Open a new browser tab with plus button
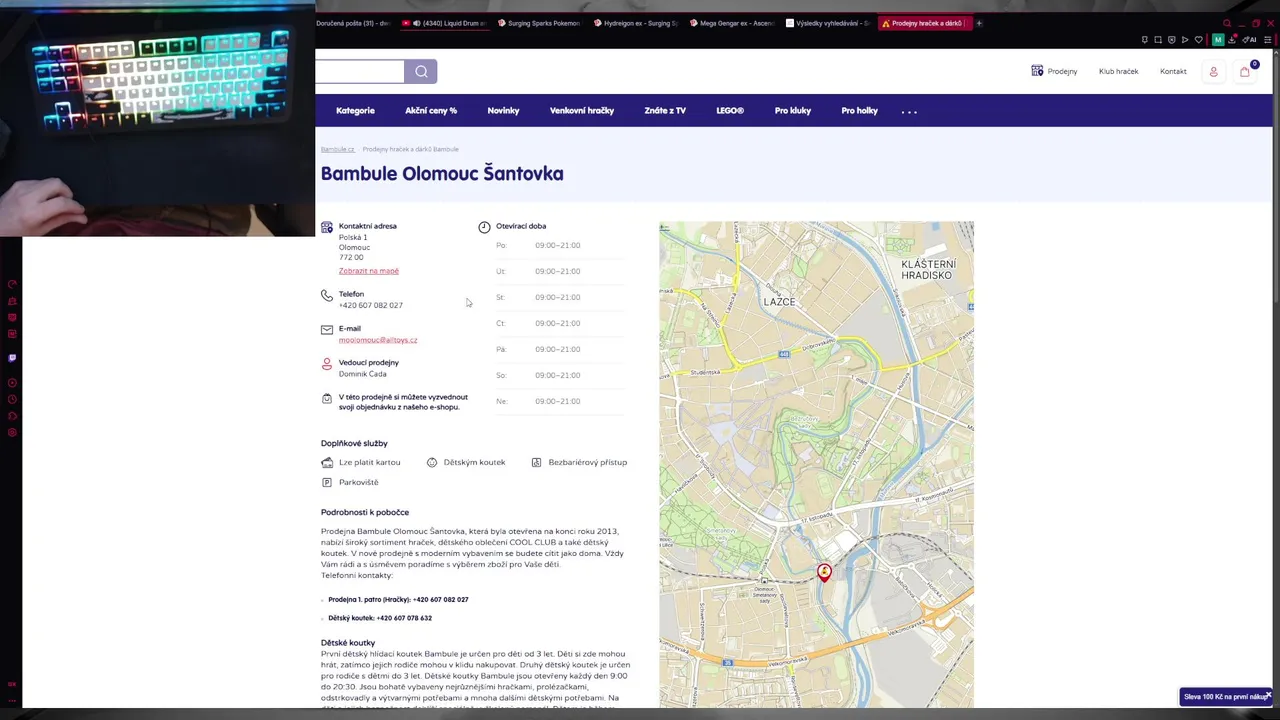Screen dimensions: 1280x720 tap(979, 23)
